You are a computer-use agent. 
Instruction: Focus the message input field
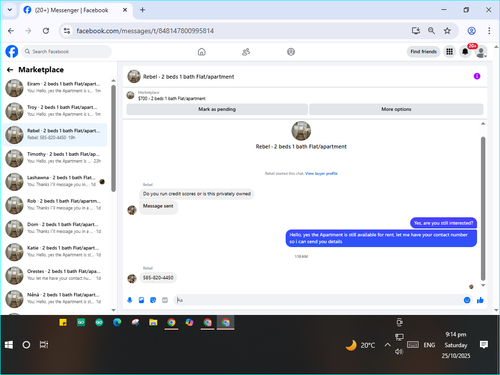(x=318, y=300)
